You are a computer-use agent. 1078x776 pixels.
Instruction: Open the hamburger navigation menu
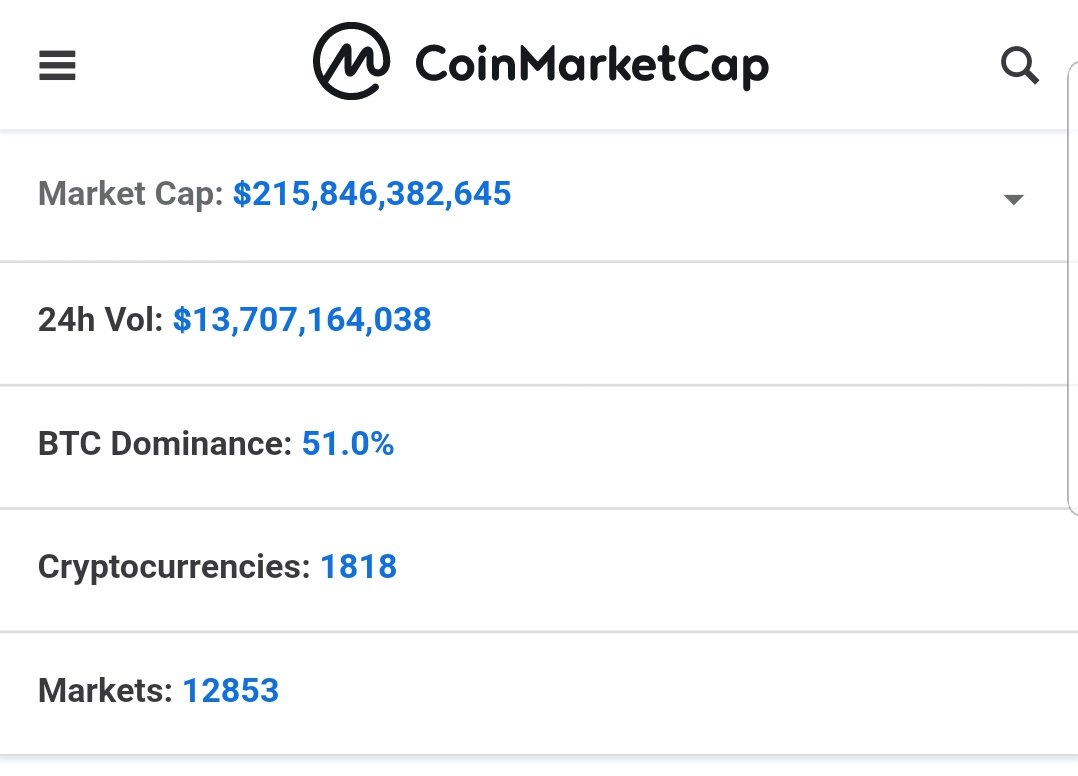click(57, 65)
